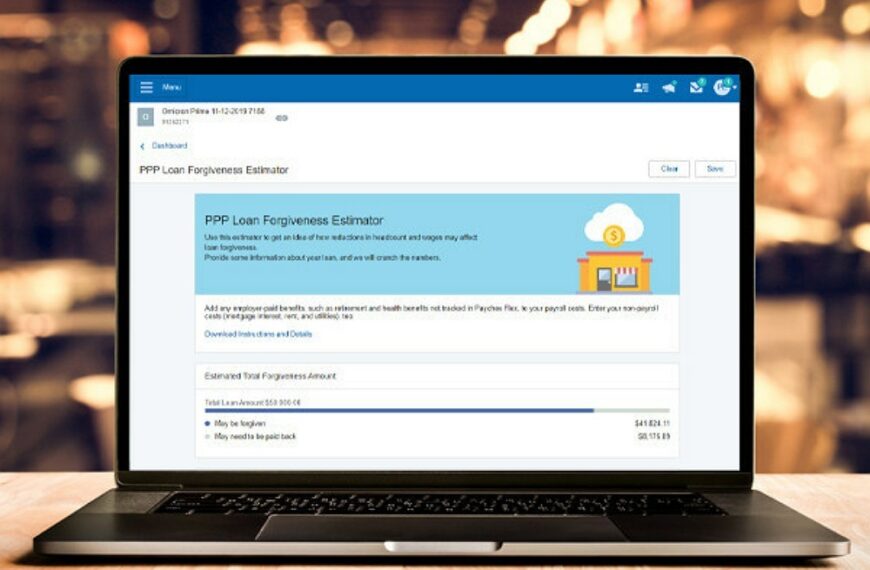This screenshot has width=870, height=570.
Task: Click Estimated Total Forgiveness Amount section header
Action: pos(270,376)
